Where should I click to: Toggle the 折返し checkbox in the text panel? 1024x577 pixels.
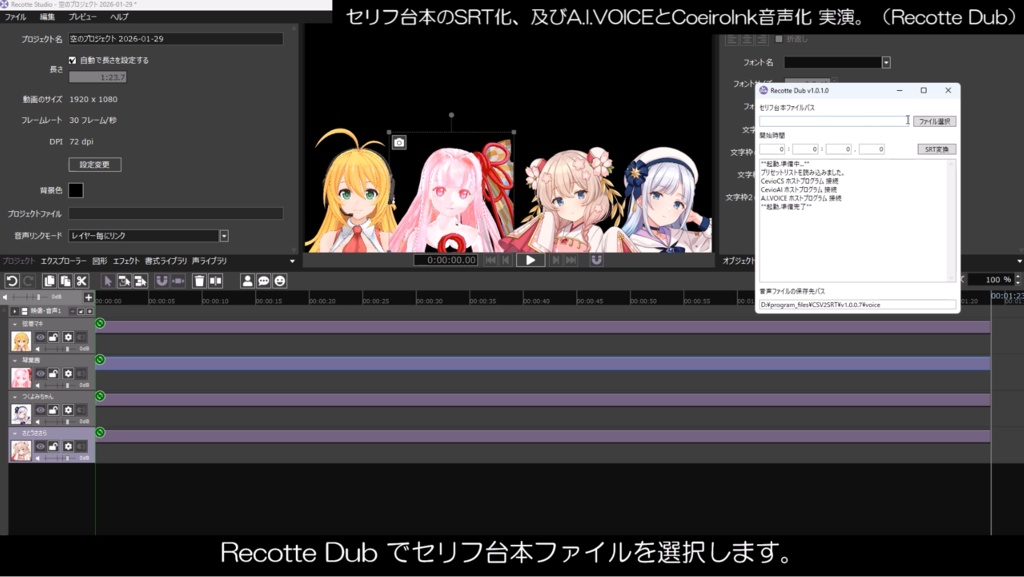(778, 39)
